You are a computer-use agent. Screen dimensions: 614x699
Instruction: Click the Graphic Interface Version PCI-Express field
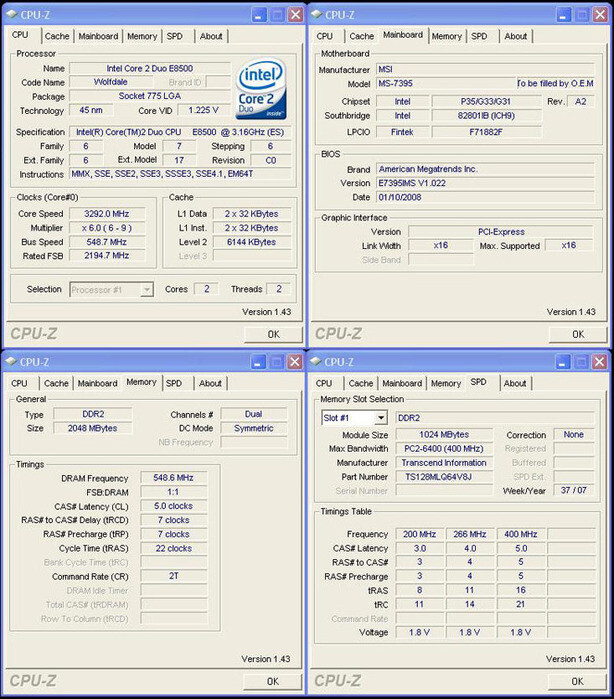coord(501,232)
